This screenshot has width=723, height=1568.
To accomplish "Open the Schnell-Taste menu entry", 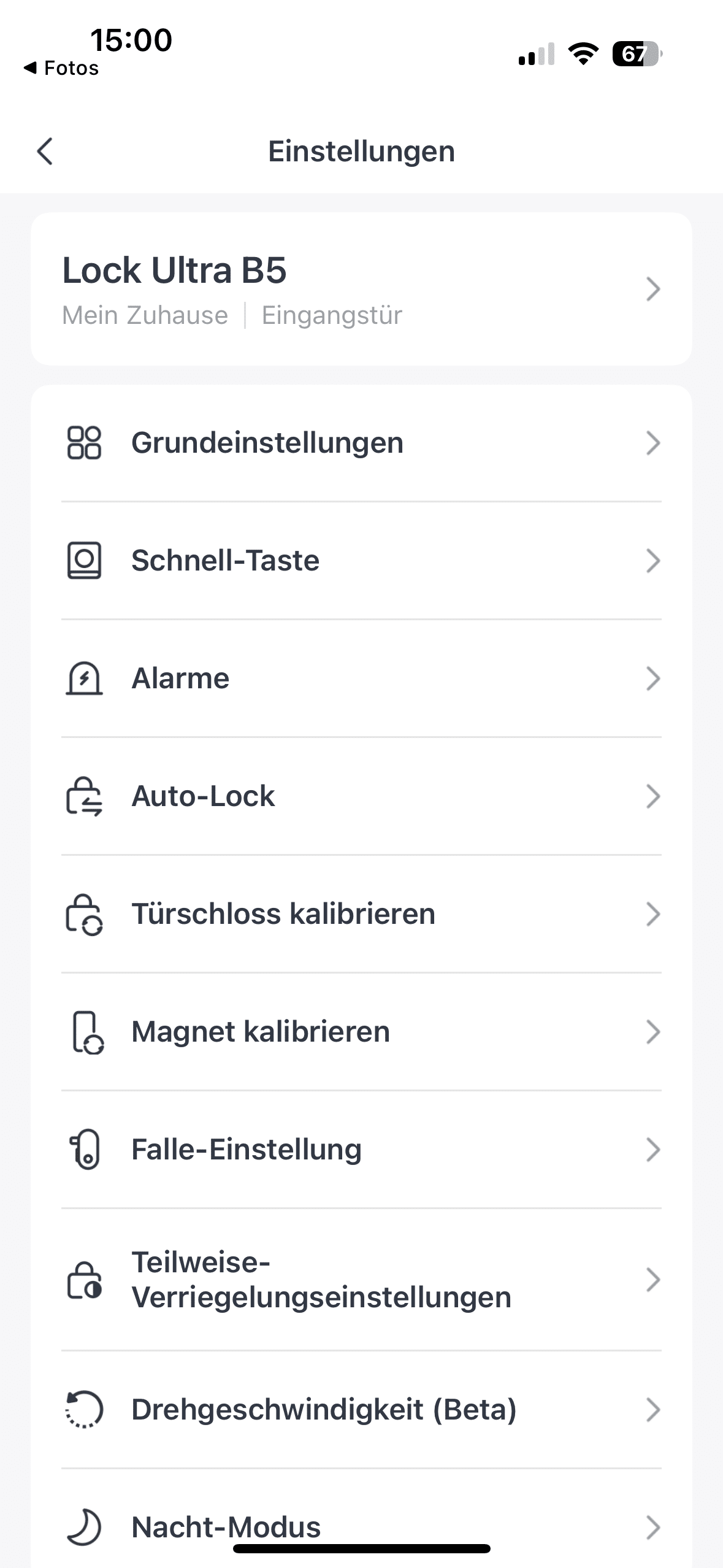I will 226,561.
